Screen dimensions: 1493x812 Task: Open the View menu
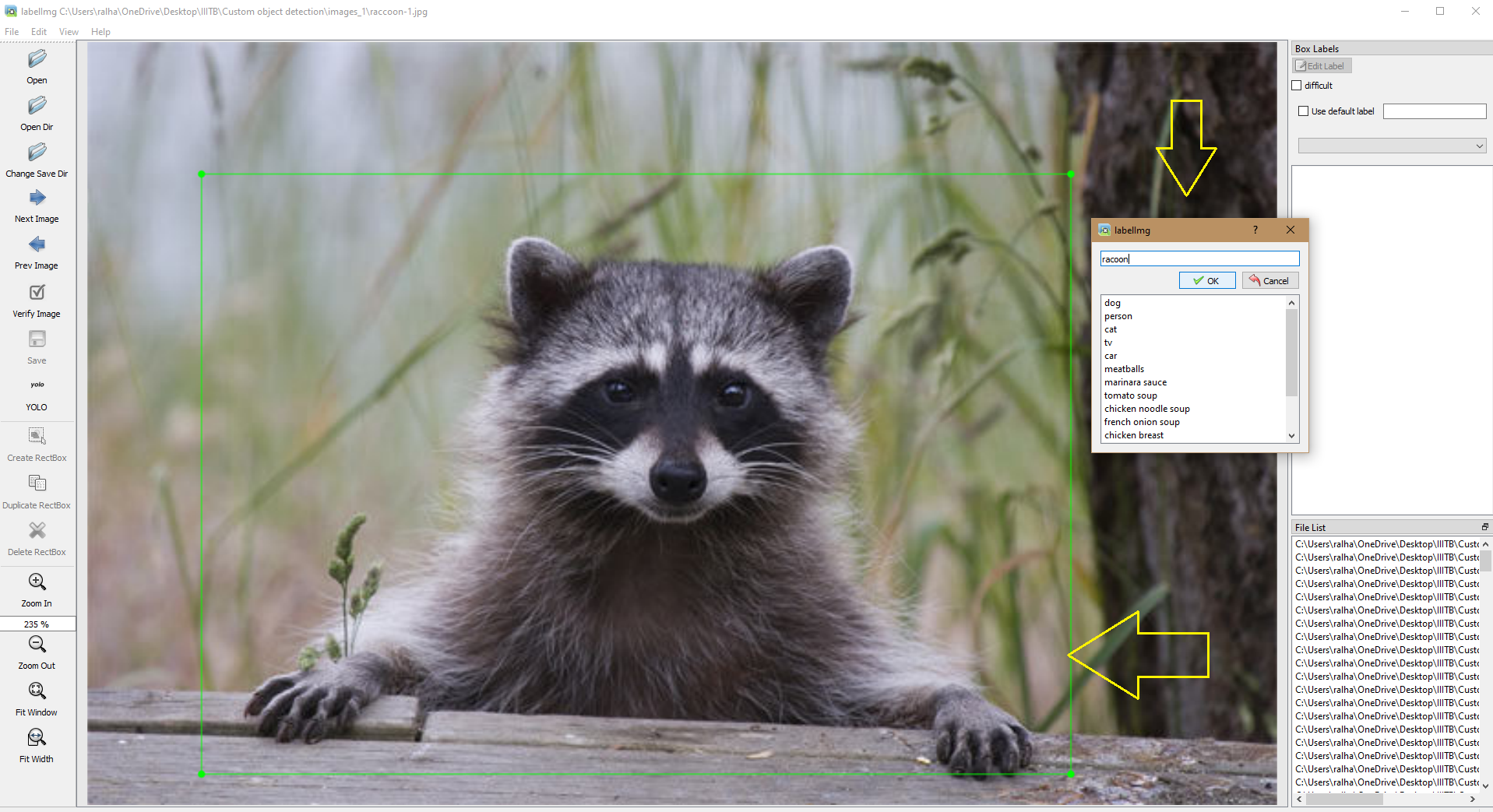tap(68, 32)
